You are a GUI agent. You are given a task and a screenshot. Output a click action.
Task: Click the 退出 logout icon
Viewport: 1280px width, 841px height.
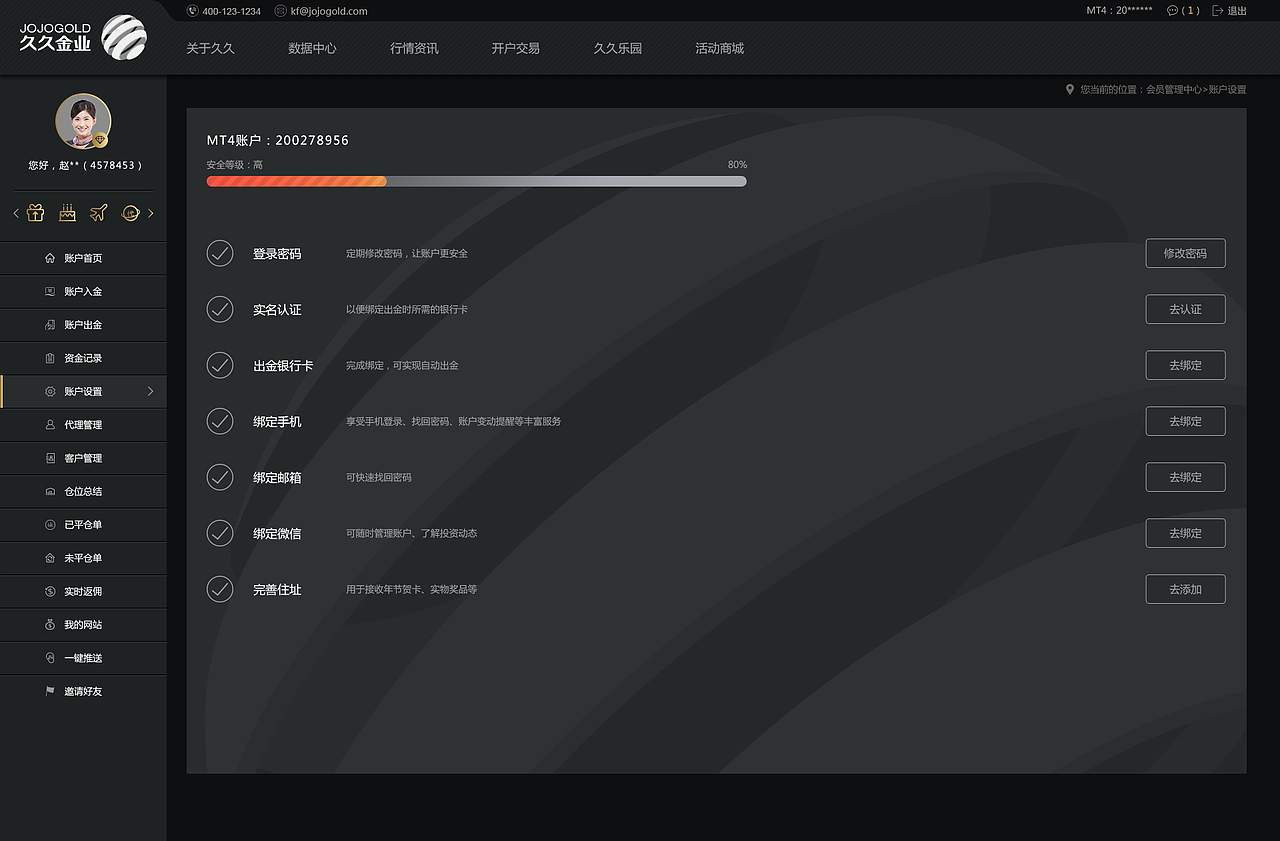[x=1217, y=11]
